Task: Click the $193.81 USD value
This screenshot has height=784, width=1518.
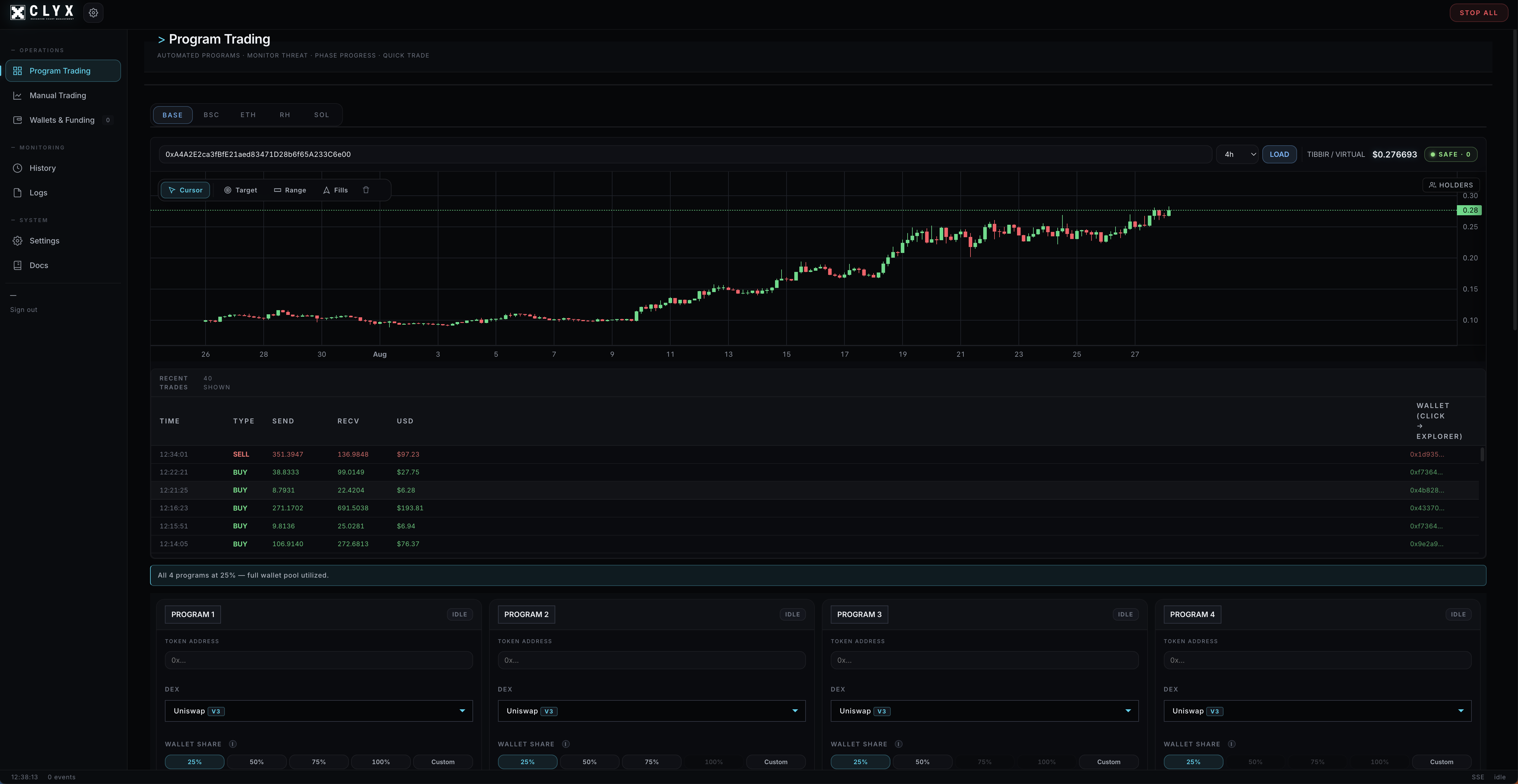Action: [410, 508]
